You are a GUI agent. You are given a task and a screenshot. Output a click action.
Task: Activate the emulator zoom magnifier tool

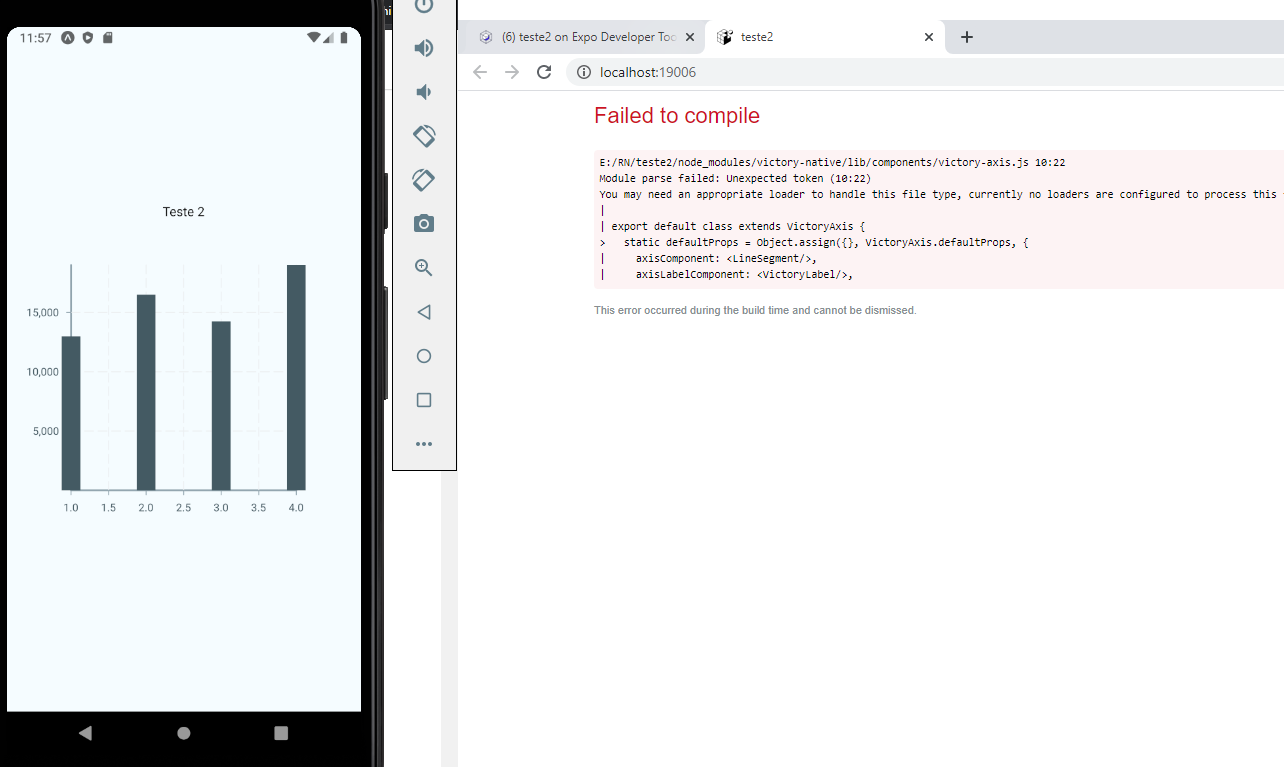click(x=424, y=268)
